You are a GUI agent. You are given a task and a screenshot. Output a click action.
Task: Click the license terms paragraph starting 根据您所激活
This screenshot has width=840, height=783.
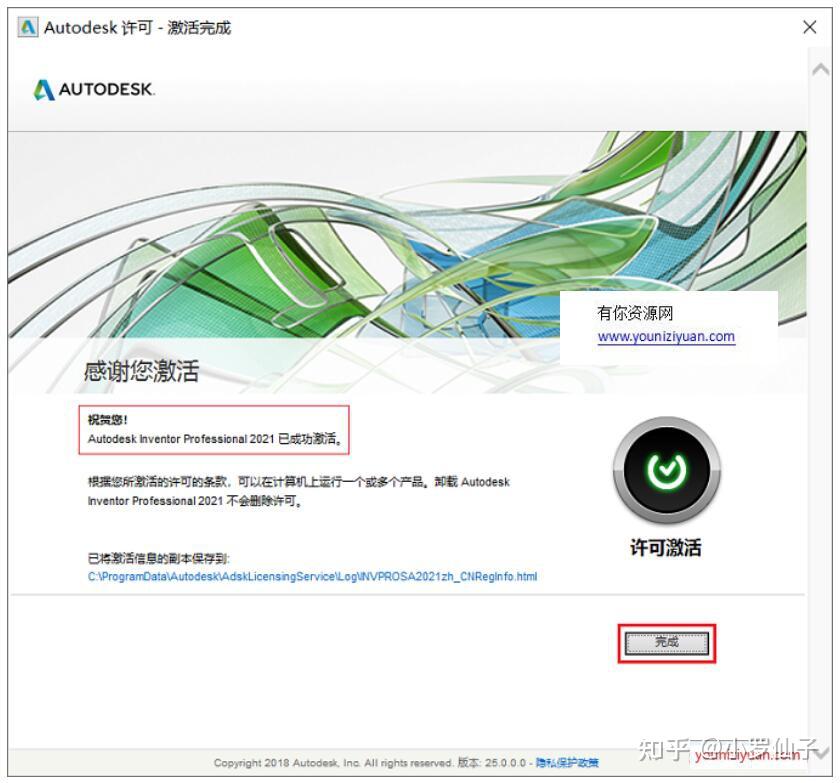[298, 492]
